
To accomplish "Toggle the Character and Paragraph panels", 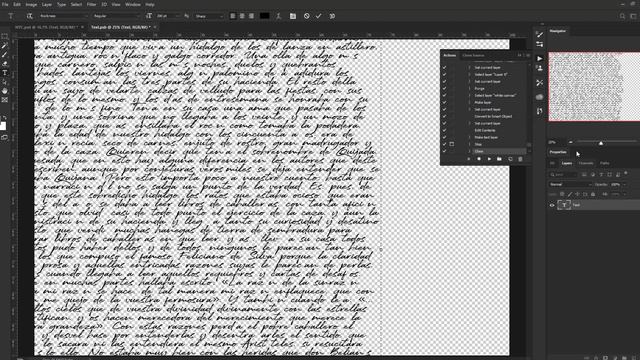I will coord(293,16).
